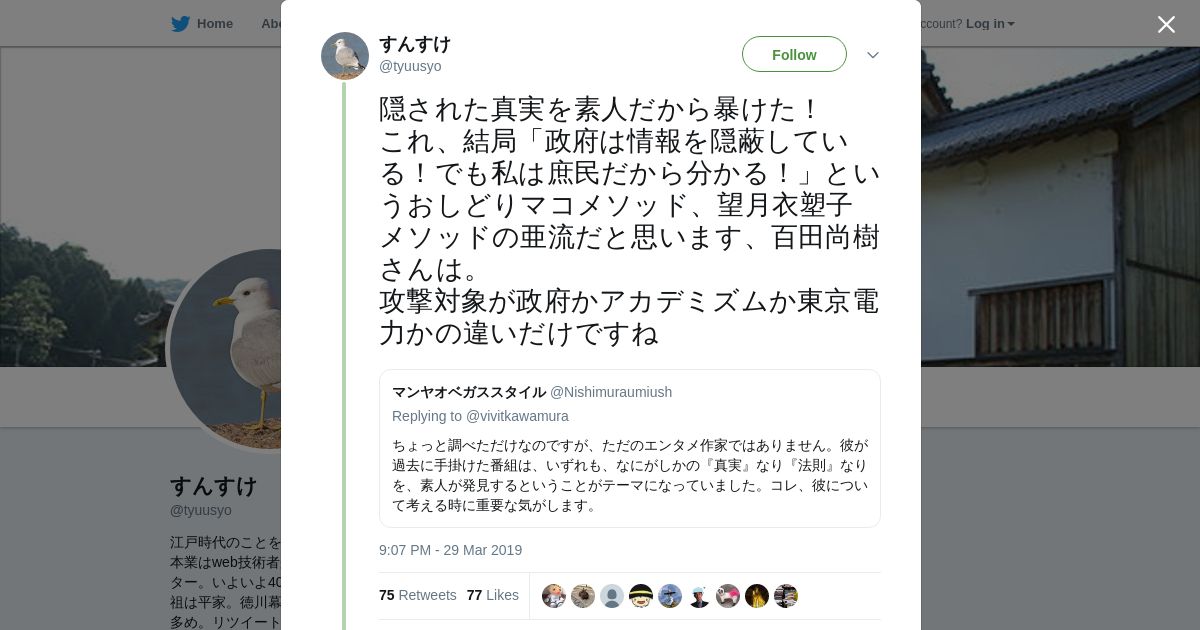The image size is (1200, 630).
Task: View the 77 Likes list
Action: 493,595
